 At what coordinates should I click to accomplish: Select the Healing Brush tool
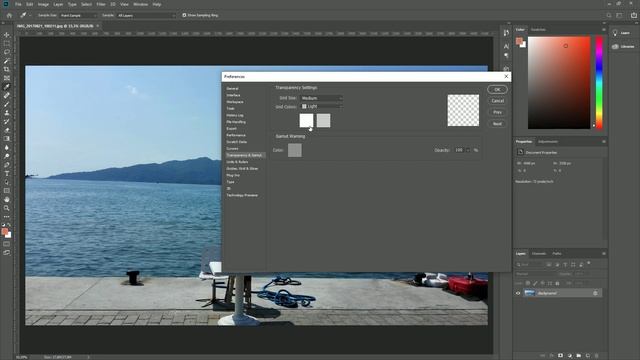pyautogui.click(x=7, y=96)
